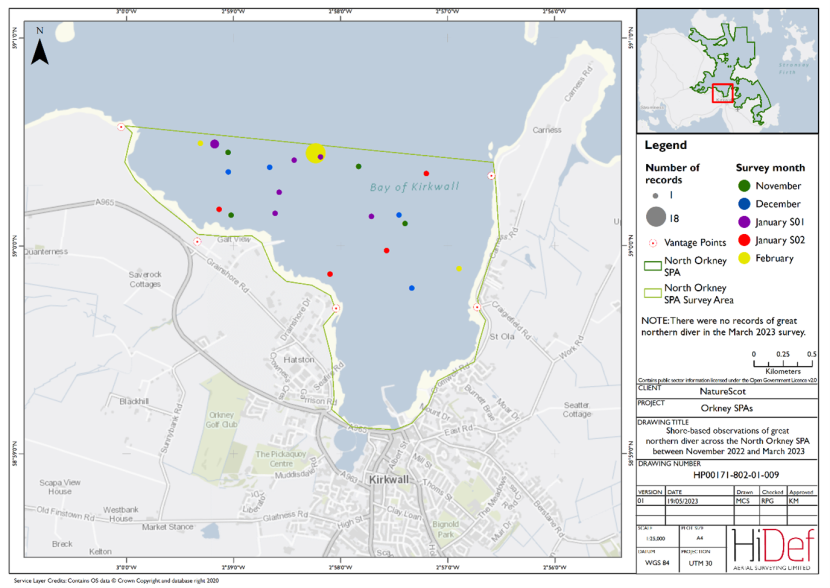The image size is (830, 588).
Task: Click the 'Quanterness' label
Action: (46, 251)
